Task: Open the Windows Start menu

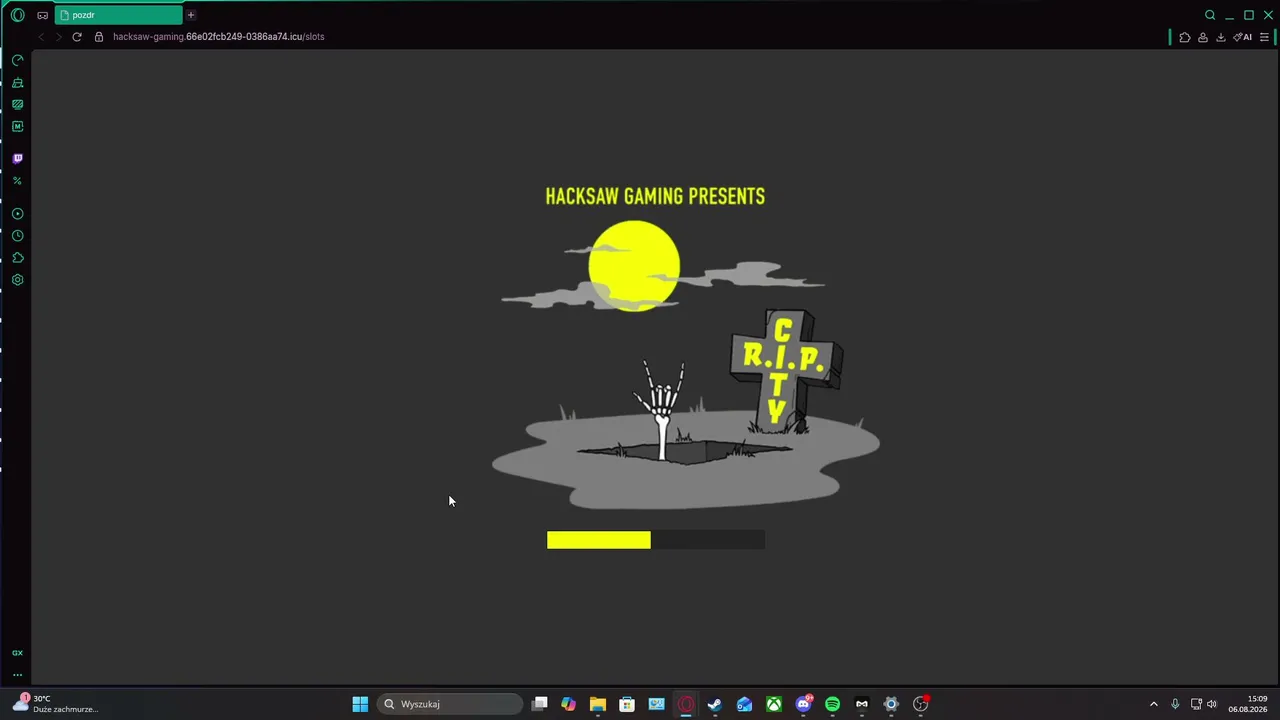Action: point(360,704)
